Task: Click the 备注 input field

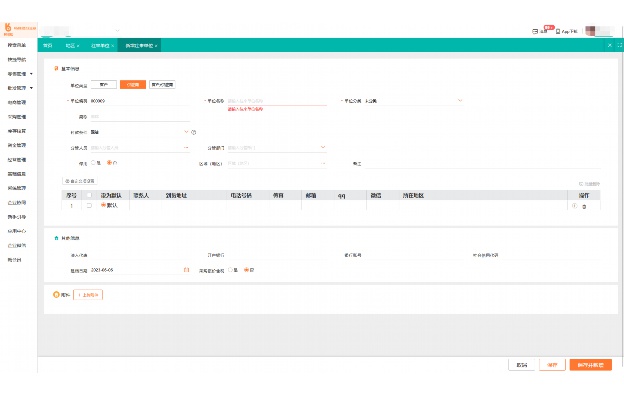Action: click(x=483, y=163)
